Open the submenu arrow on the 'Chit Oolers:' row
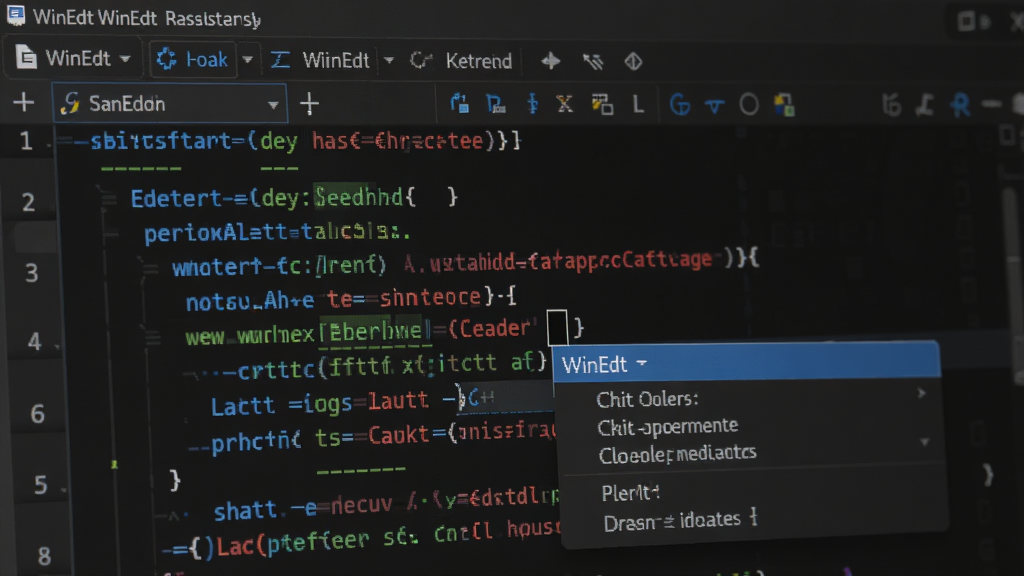The image size is (1024, 576). click(x=921, y=393)
